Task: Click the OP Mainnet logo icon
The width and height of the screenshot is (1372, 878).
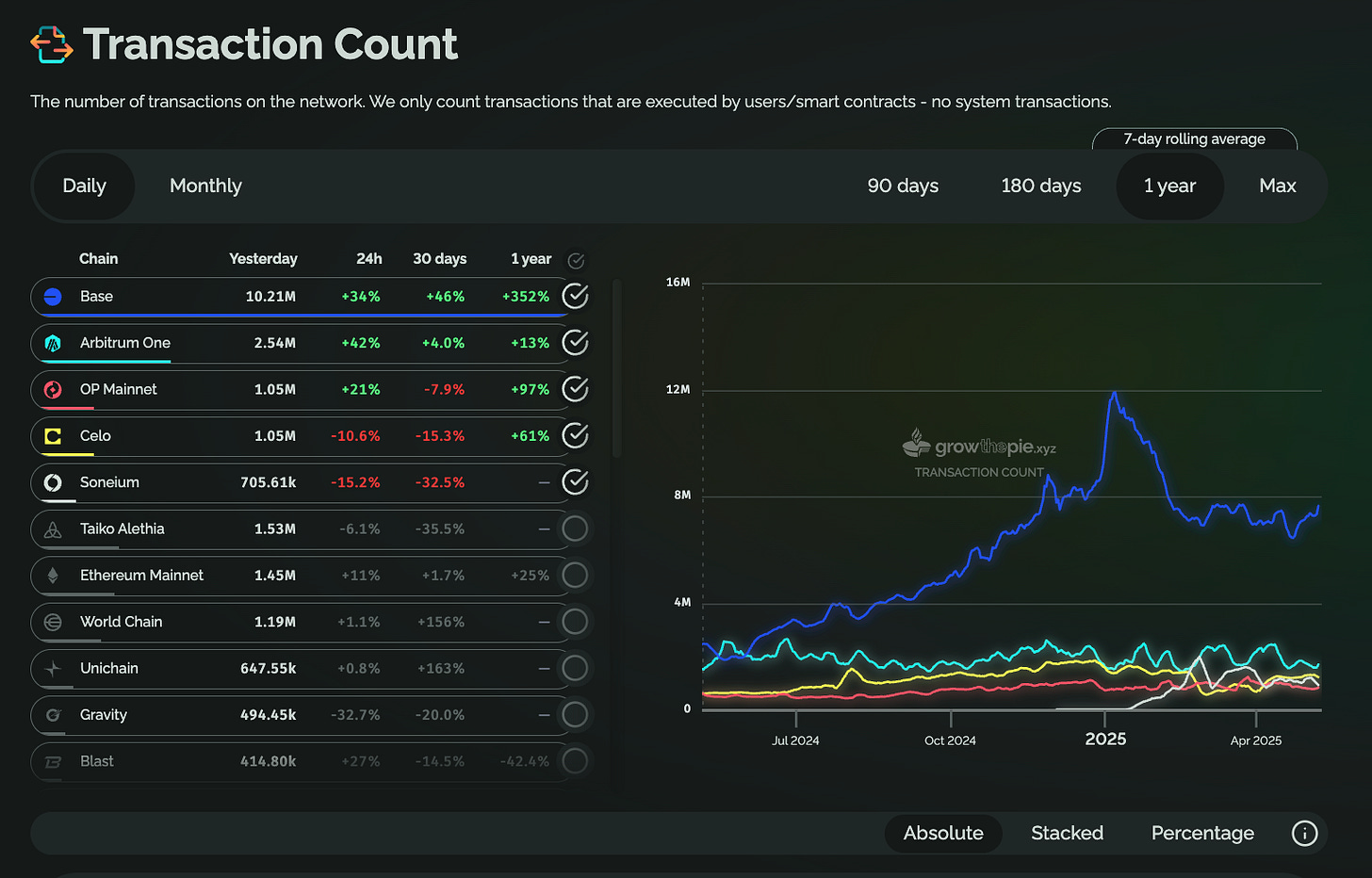Action: (x=53, y=389)
